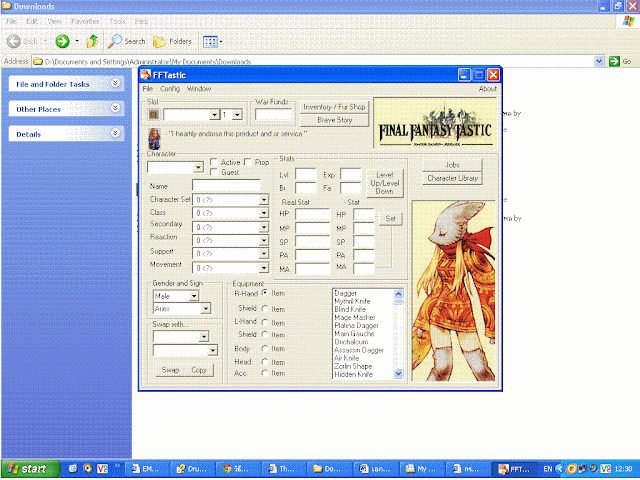This screenshot has width=640, height=480.
Task: Enable the Active checkbox
Action: [213, 162]
